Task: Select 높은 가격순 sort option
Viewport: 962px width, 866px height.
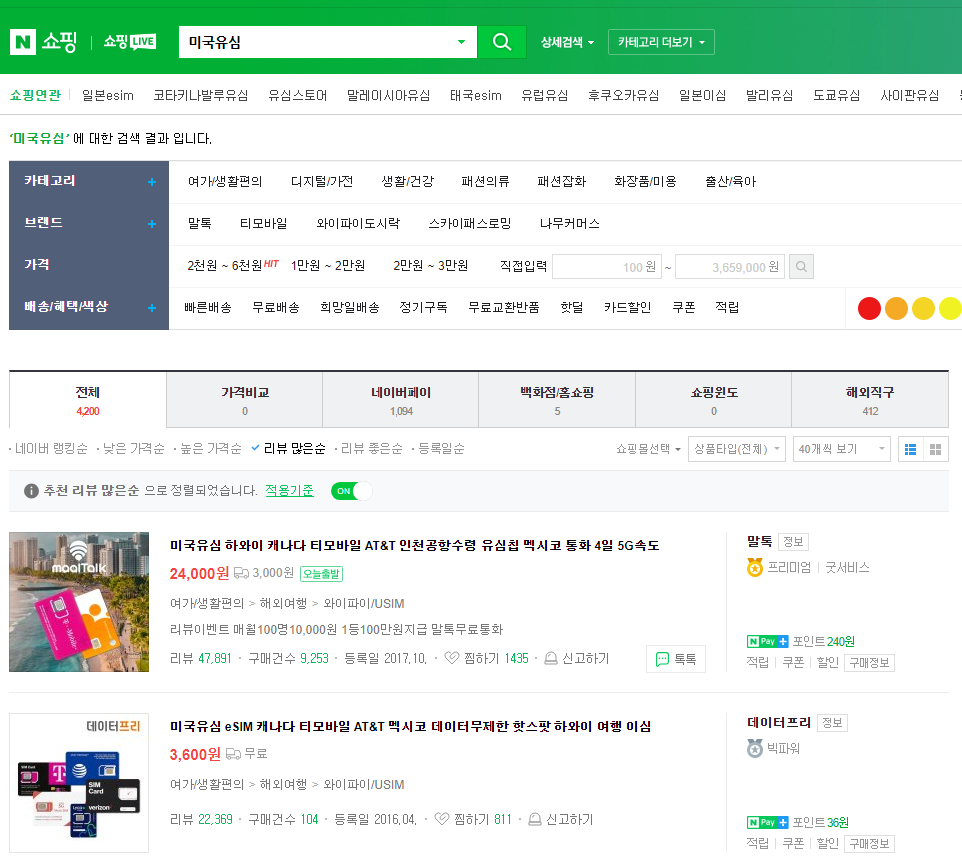Action: [211, 449]
